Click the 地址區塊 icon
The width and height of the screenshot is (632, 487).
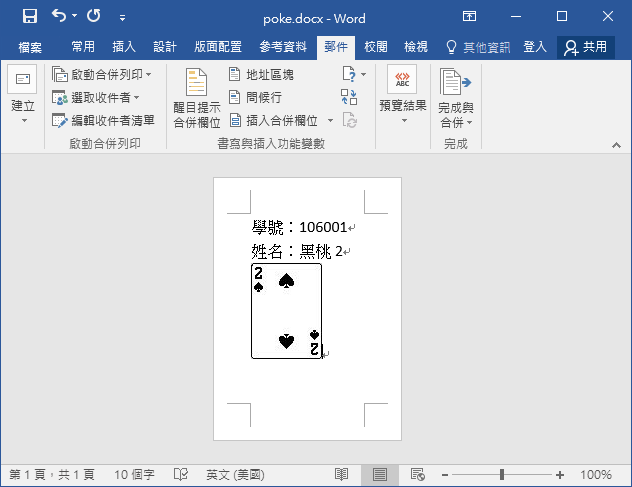(235, 74)
